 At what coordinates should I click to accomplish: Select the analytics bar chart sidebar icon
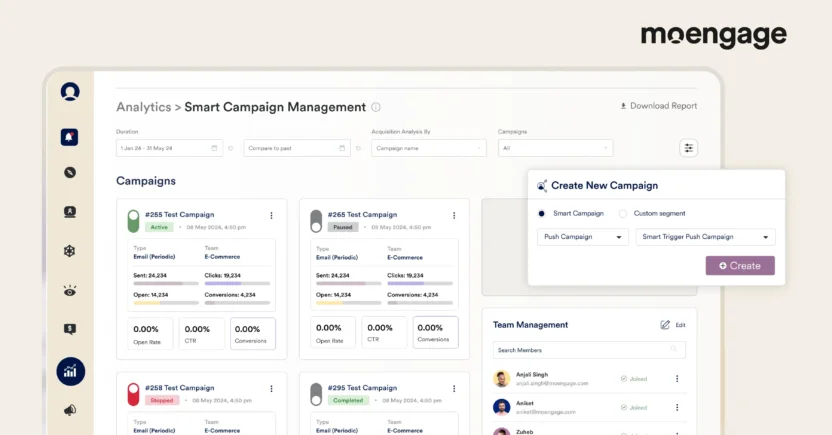coord(70,371)
